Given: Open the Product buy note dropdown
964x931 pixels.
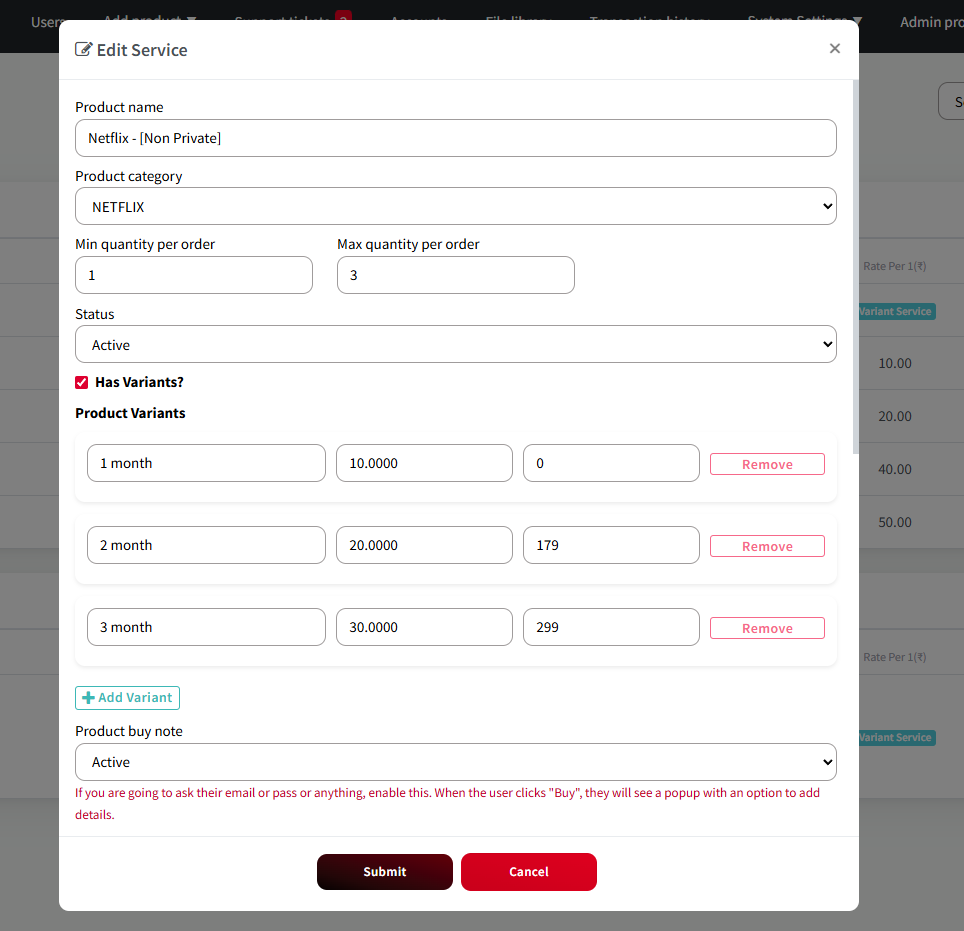Looking at the screenshot, I should click(456, 762).
